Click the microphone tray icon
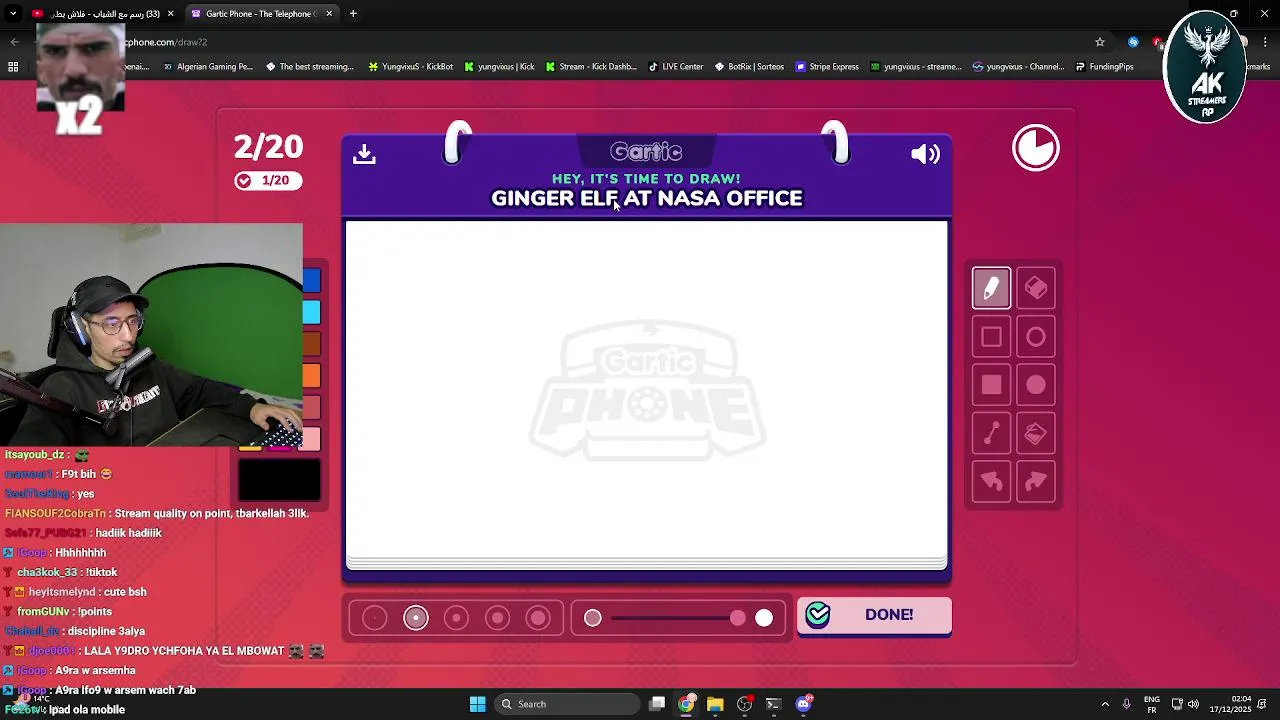The width and height of the screenshot is (1280, 720). click(1127, 704)
